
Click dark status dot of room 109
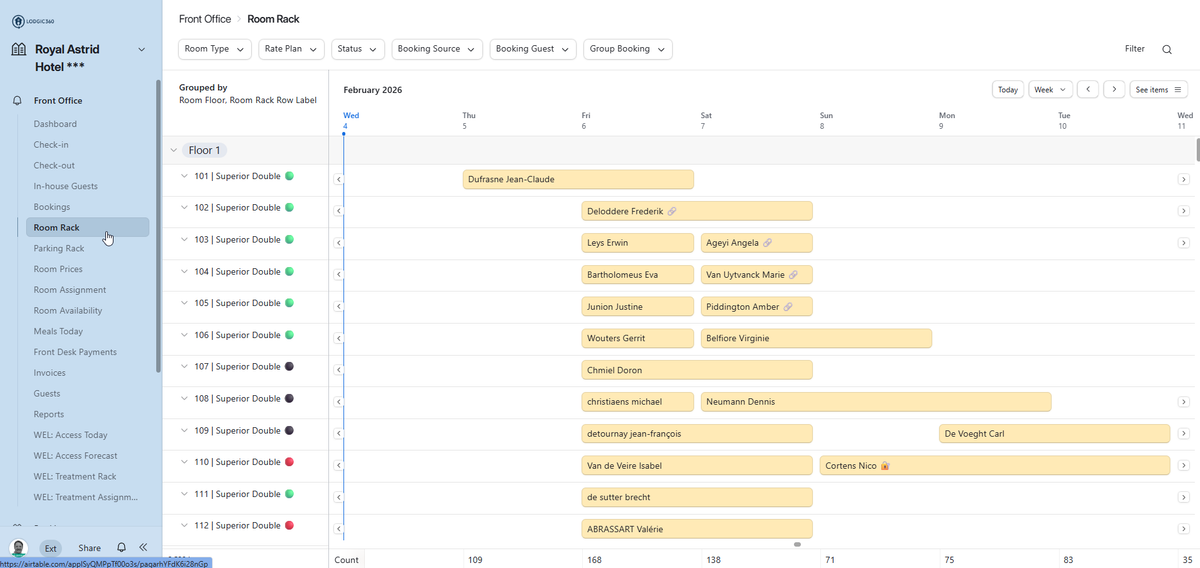click(289, 430)
